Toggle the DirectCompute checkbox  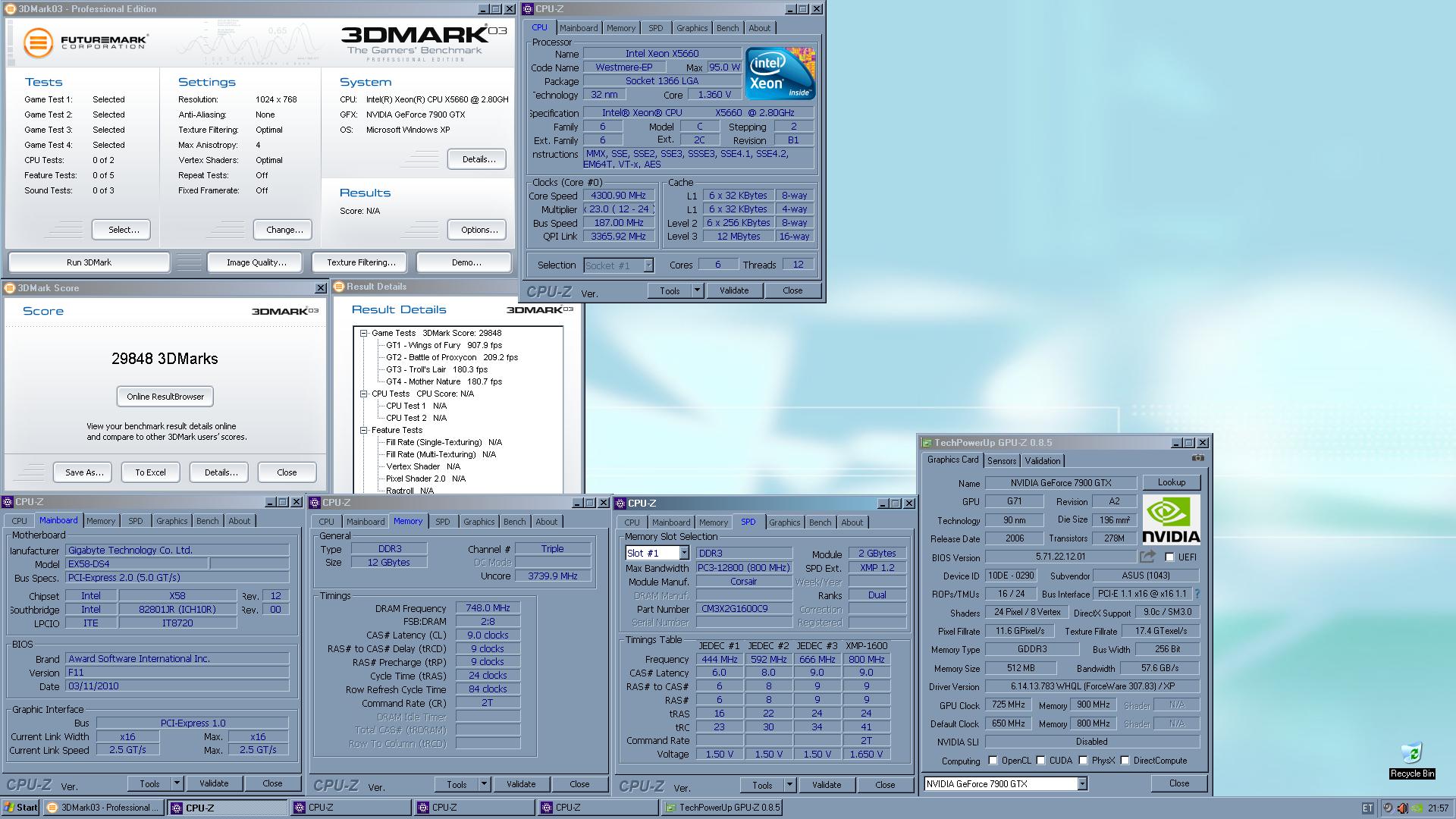(1125, 761)
